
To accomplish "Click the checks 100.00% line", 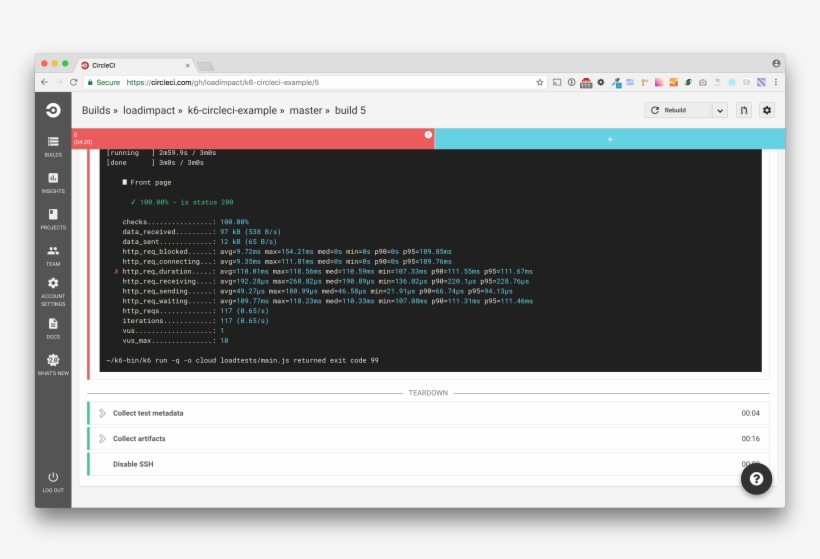I will 186,222.
